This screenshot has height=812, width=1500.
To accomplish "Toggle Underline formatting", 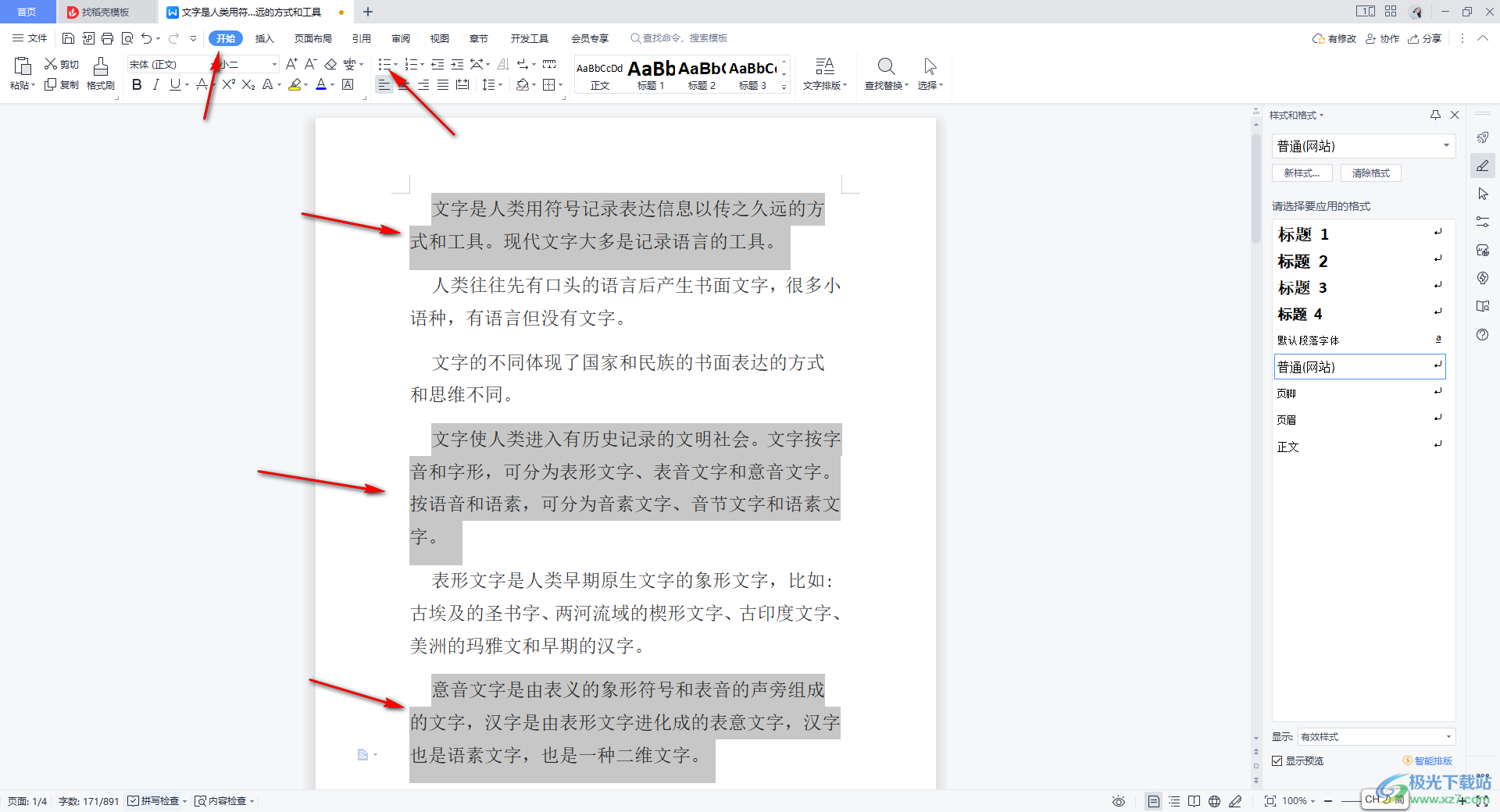I will (175, 84).
